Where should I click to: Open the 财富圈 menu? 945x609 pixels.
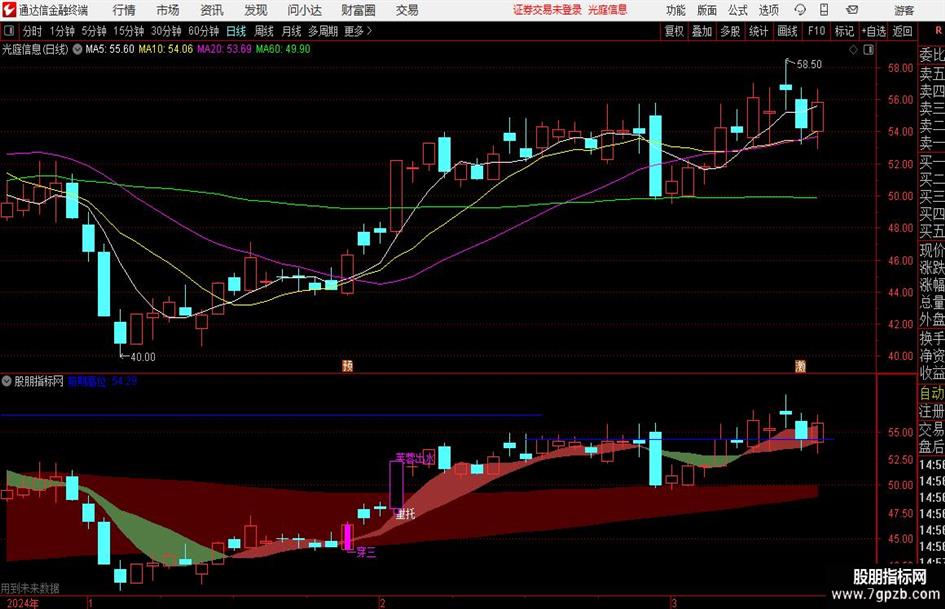[358, 10]
